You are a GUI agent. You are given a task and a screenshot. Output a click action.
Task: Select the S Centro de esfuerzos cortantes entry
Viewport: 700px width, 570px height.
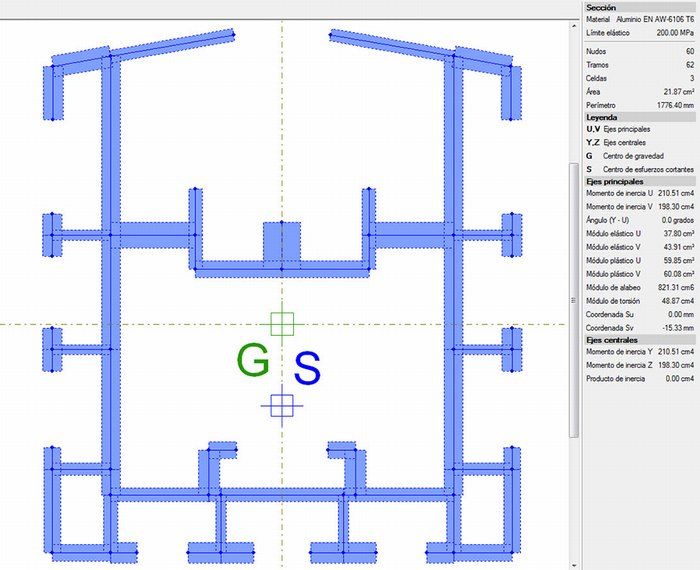coord(640,169)
